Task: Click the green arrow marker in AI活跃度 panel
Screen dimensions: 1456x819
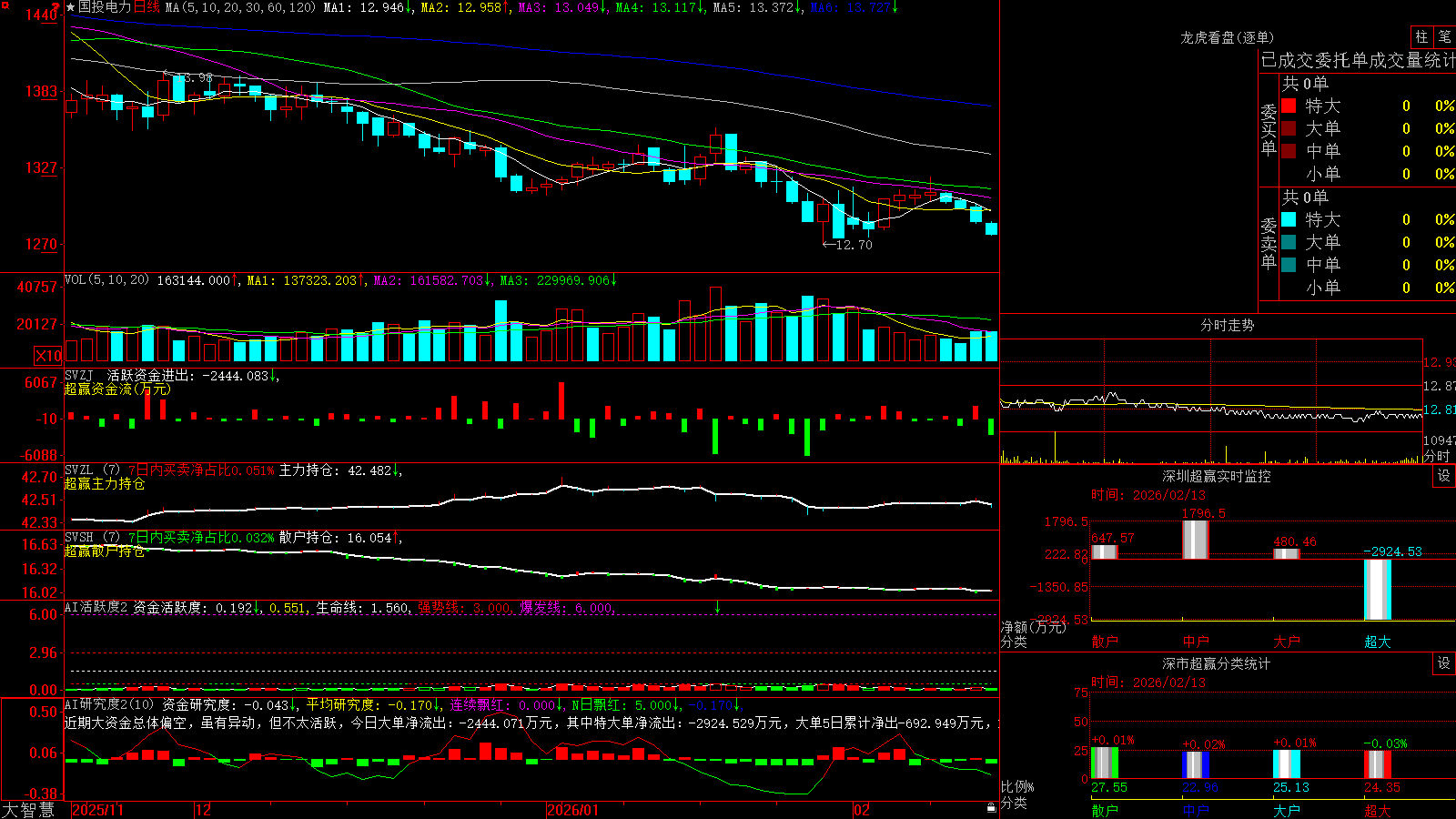Action: (717, 607)
